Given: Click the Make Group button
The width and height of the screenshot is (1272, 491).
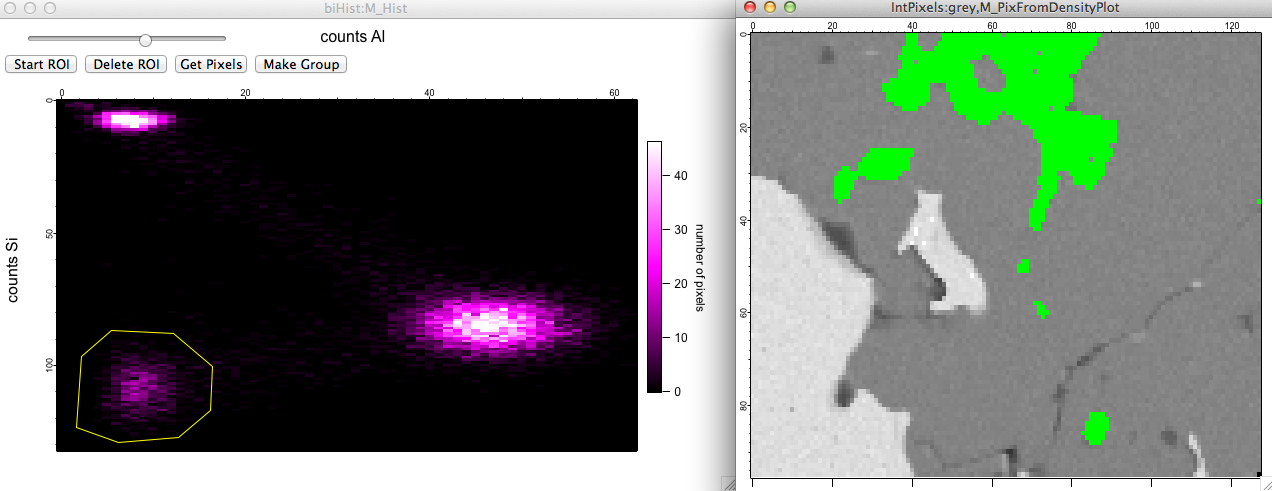Looking at the screenshot, I should (x=301, y=64).
